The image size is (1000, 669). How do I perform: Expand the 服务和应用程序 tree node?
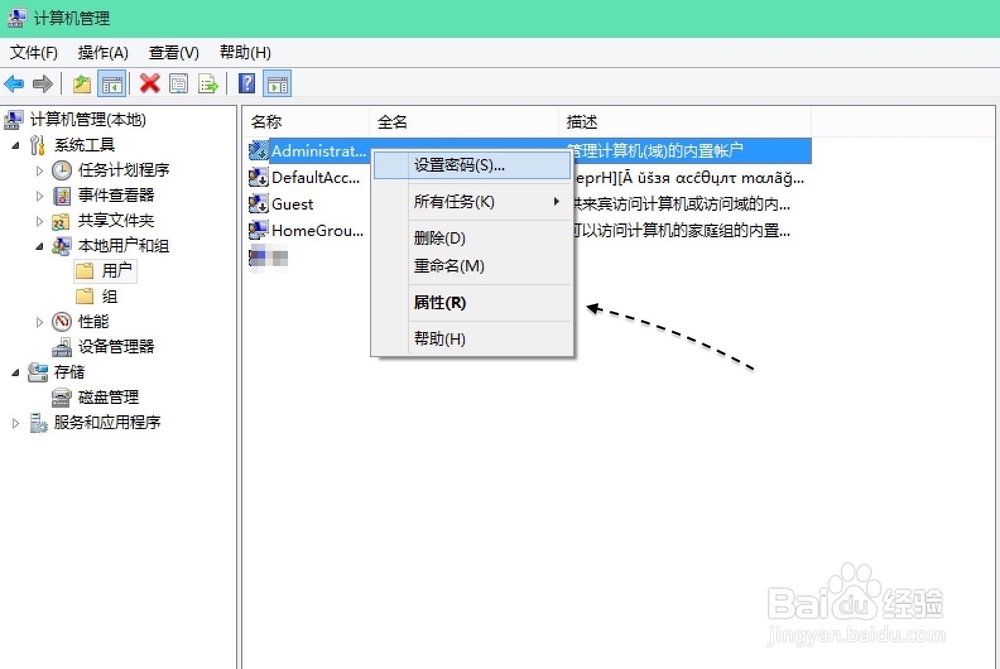(x=14, y=422)
